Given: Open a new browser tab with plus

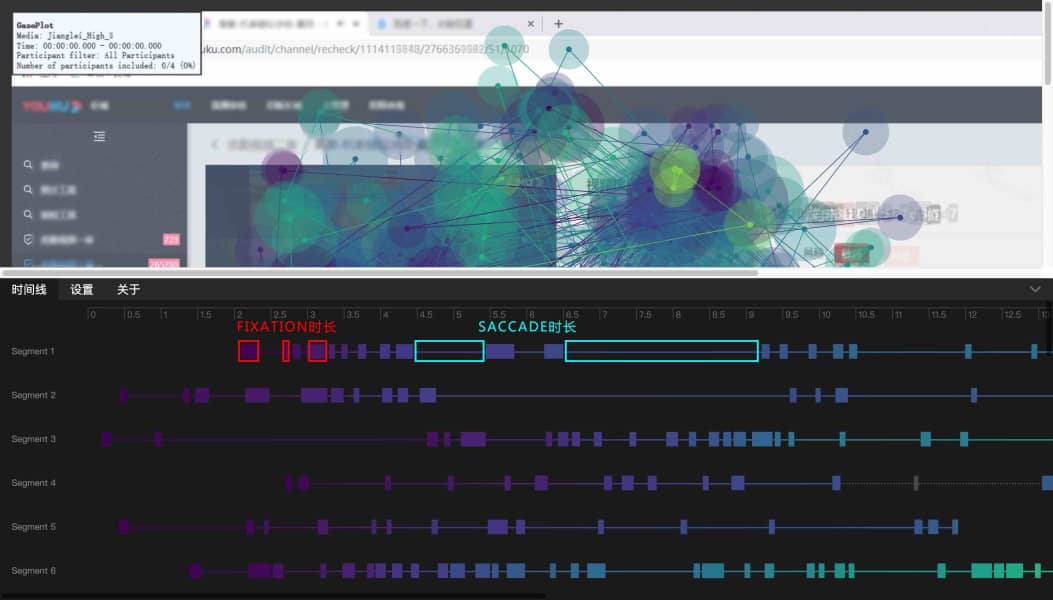Looking at the screenshot, I should (x=558, y=24).
